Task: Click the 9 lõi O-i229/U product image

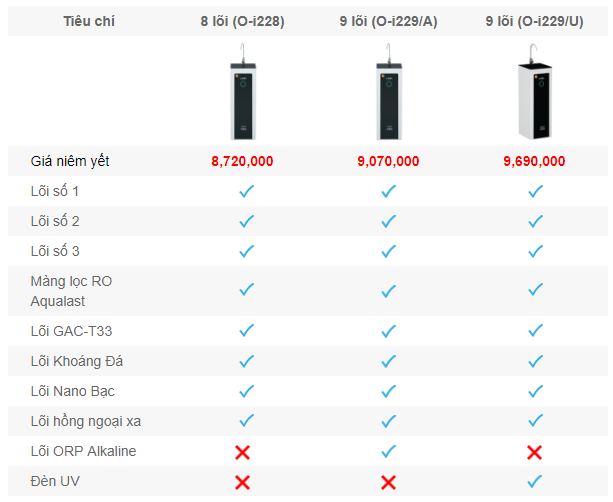Action: click(x=535, y=95)
